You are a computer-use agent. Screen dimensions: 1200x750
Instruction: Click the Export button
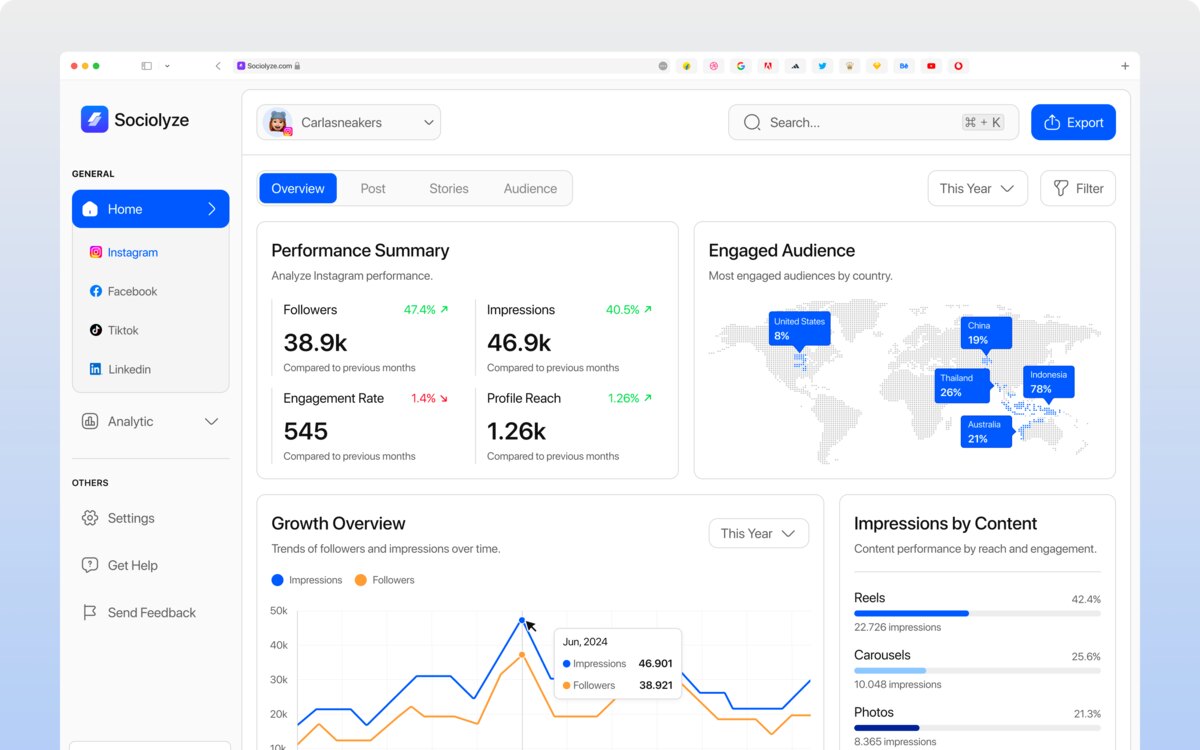[1073, 122]
